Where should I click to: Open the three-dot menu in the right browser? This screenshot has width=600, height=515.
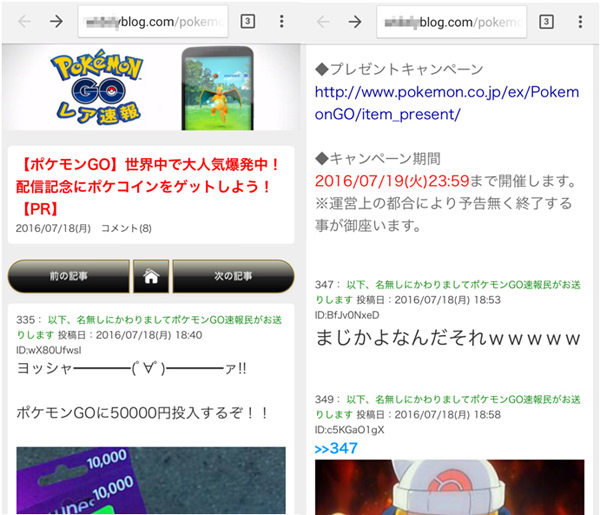(x=579, y=22)
